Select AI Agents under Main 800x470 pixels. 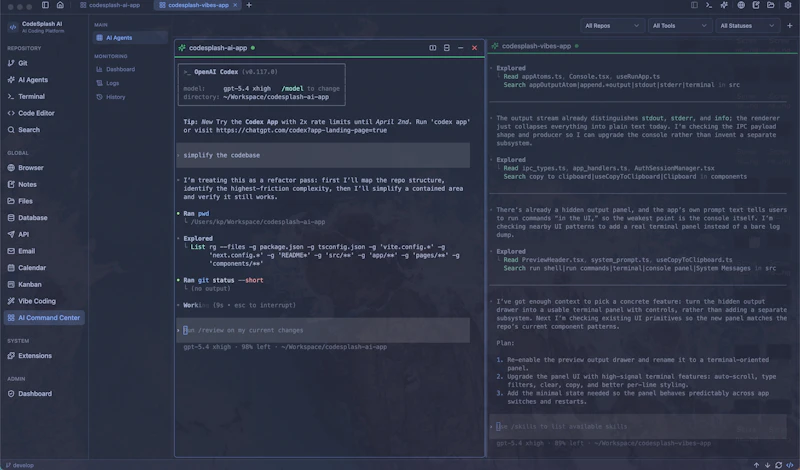(130, 38)
